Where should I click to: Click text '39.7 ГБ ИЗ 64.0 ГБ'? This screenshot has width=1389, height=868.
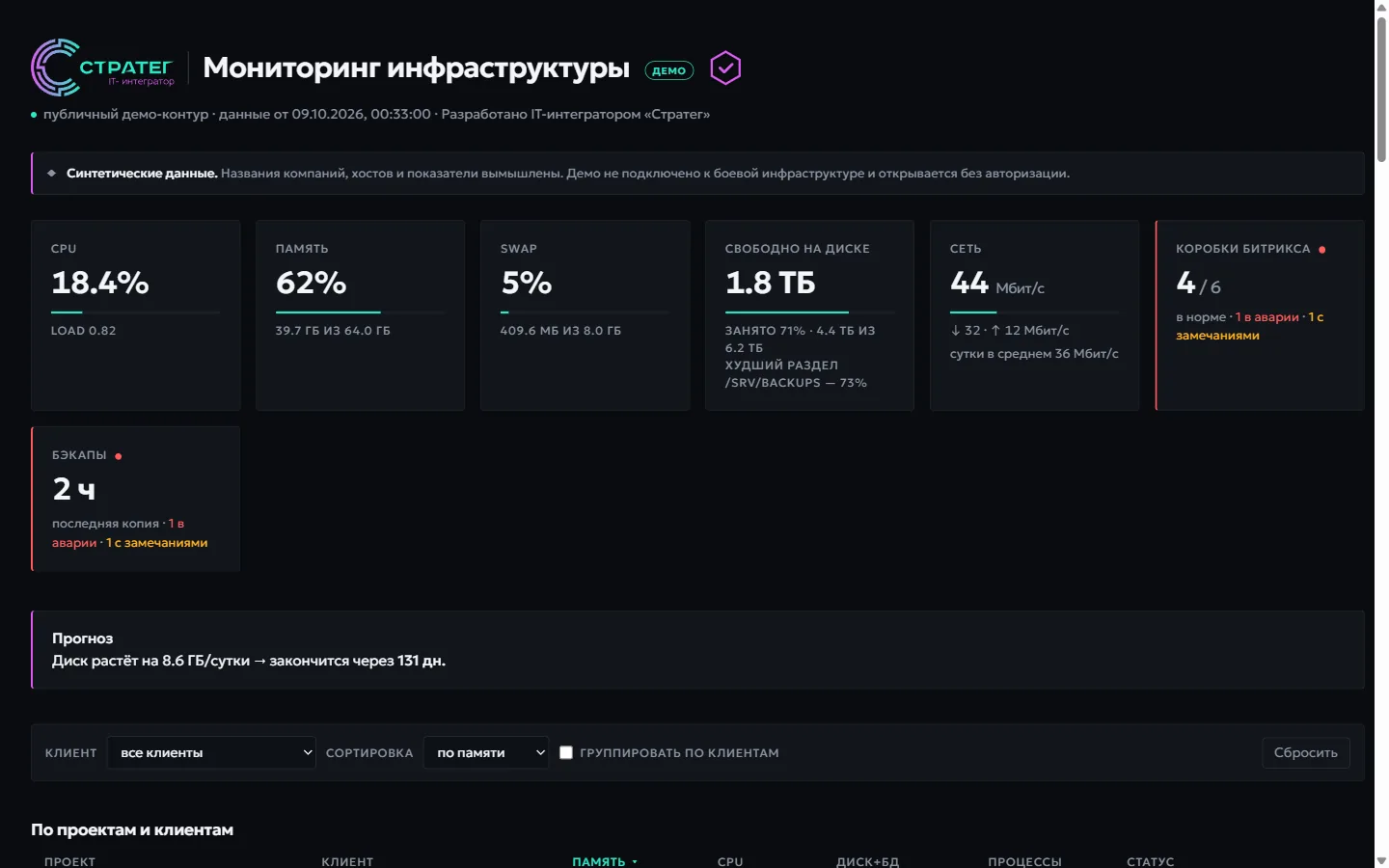333,331
